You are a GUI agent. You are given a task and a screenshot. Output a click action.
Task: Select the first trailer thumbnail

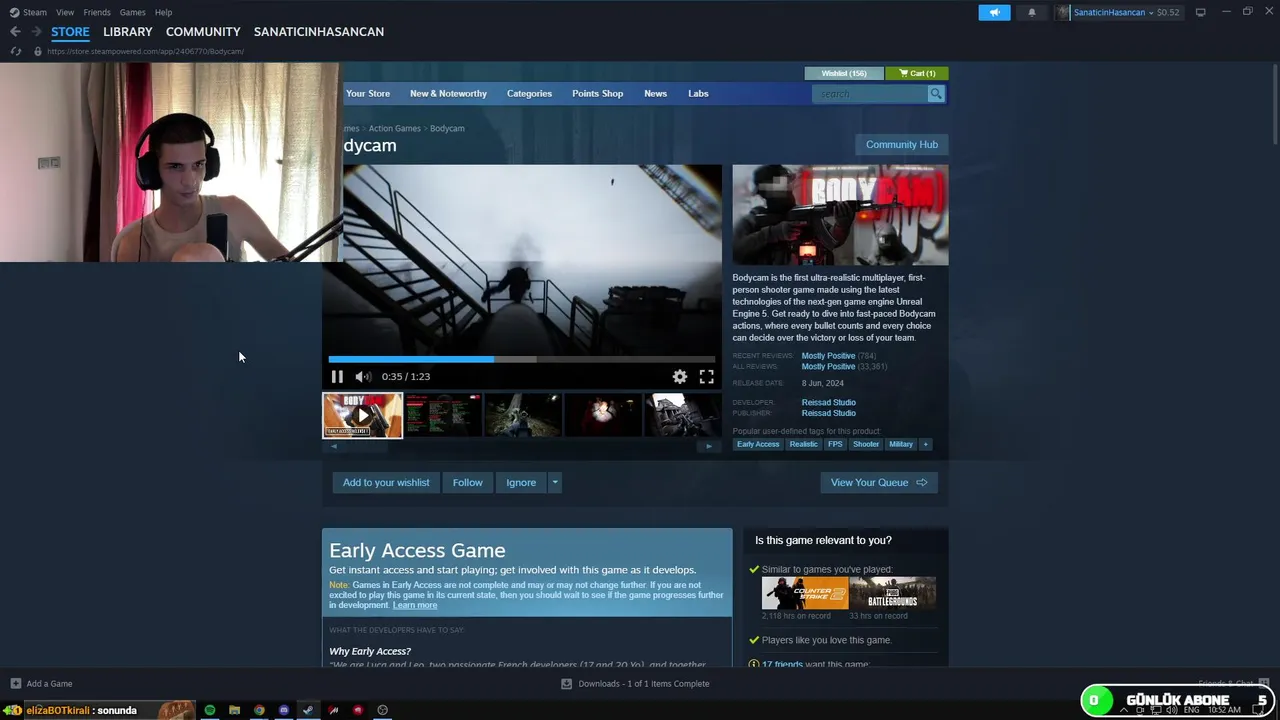point(362,415)
